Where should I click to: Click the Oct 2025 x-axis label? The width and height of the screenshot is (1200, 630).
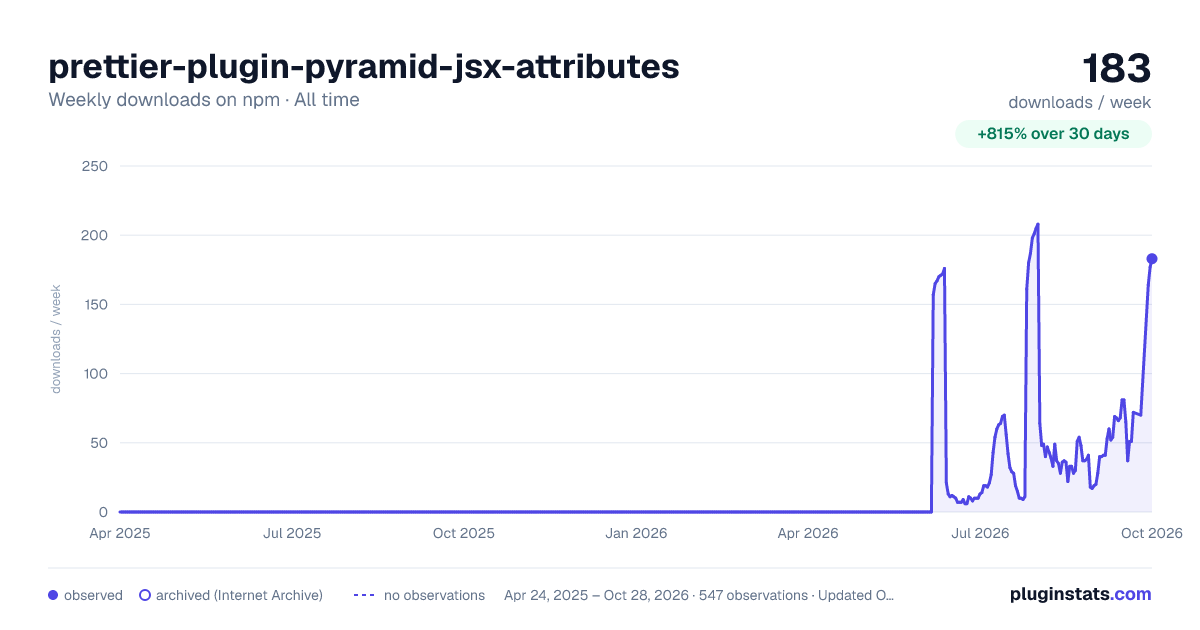tap(464, 533)
